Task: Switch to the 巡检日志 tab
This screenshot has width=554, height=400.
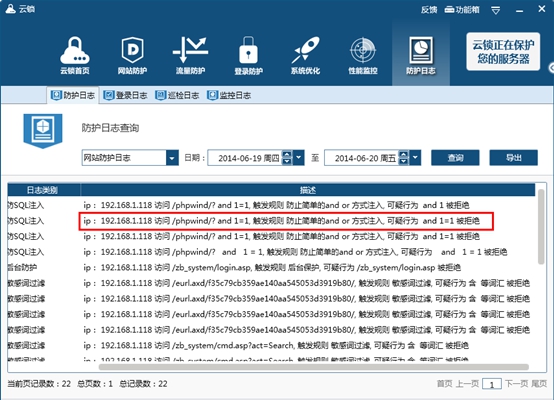Action: pyautogui.click(x=177, y=95)
